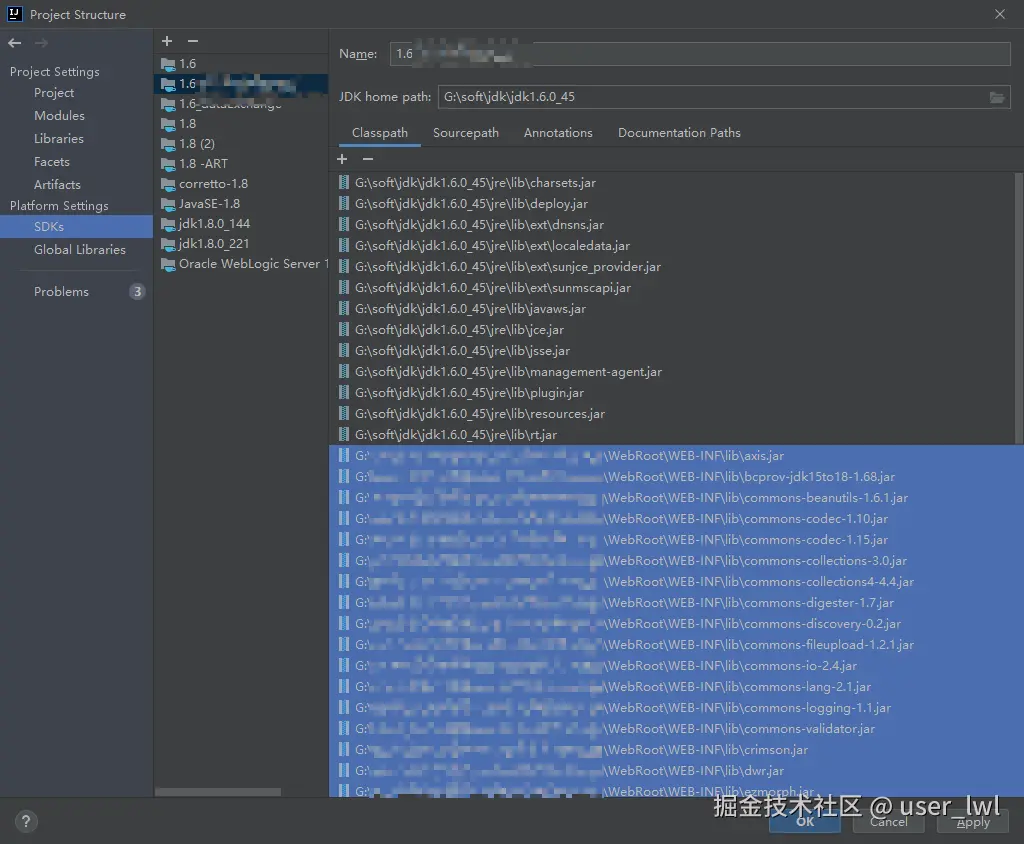Select the commons-validator.jar row
Screen dimensions: 1024x844
tap(677, 728)
